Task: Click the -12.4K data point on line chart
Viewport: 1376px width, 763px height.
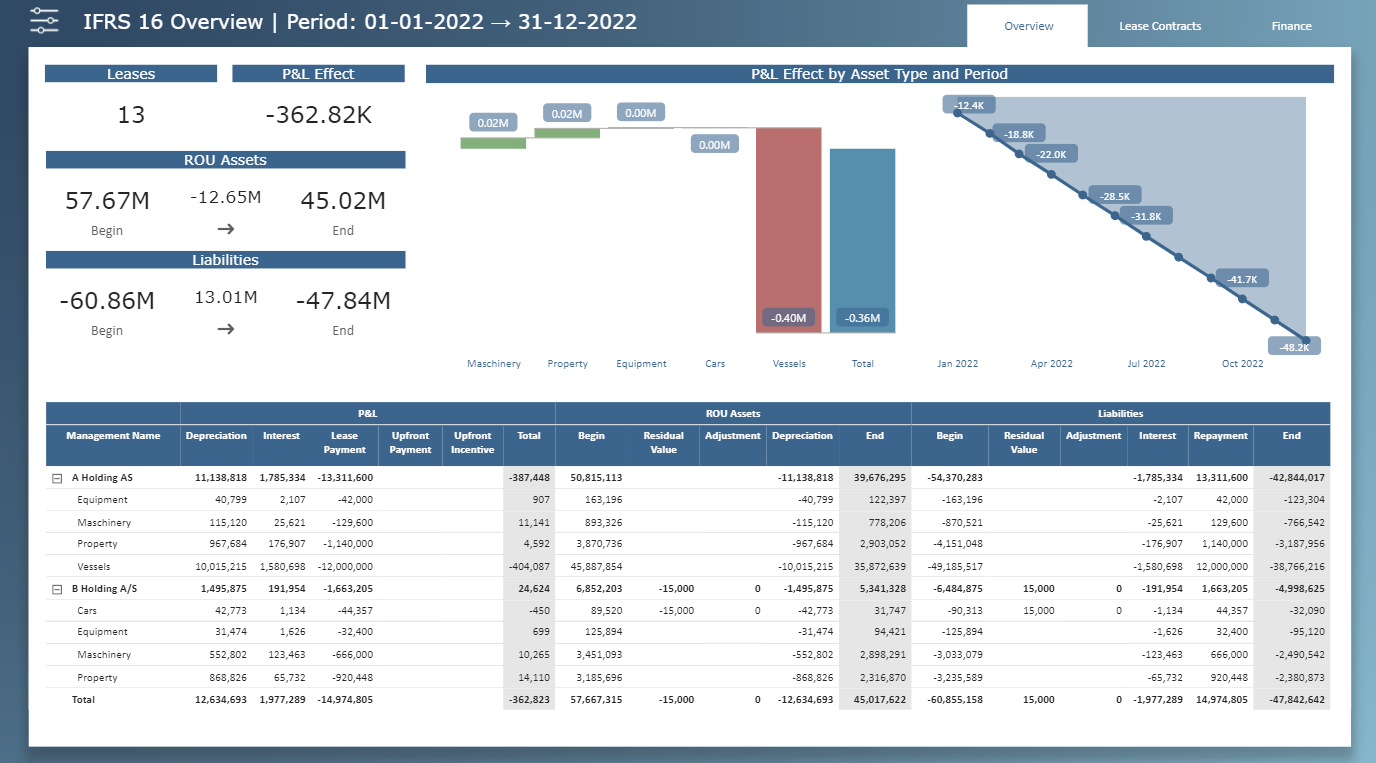Action: [957, 114]
